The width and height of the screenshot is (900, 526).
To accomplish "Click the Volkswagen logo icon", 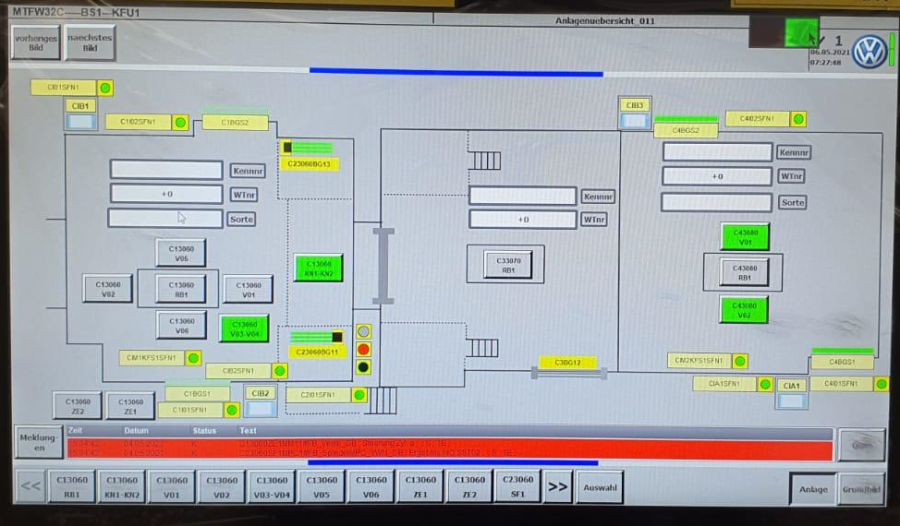I will 869,51.
